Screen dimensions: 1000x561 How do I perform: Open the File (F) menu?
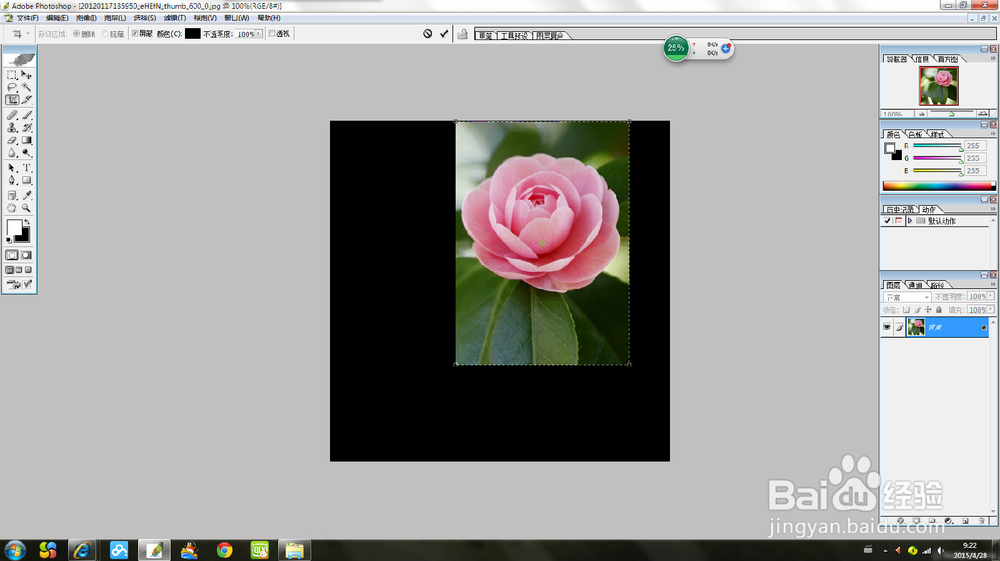tap(27, 18)
